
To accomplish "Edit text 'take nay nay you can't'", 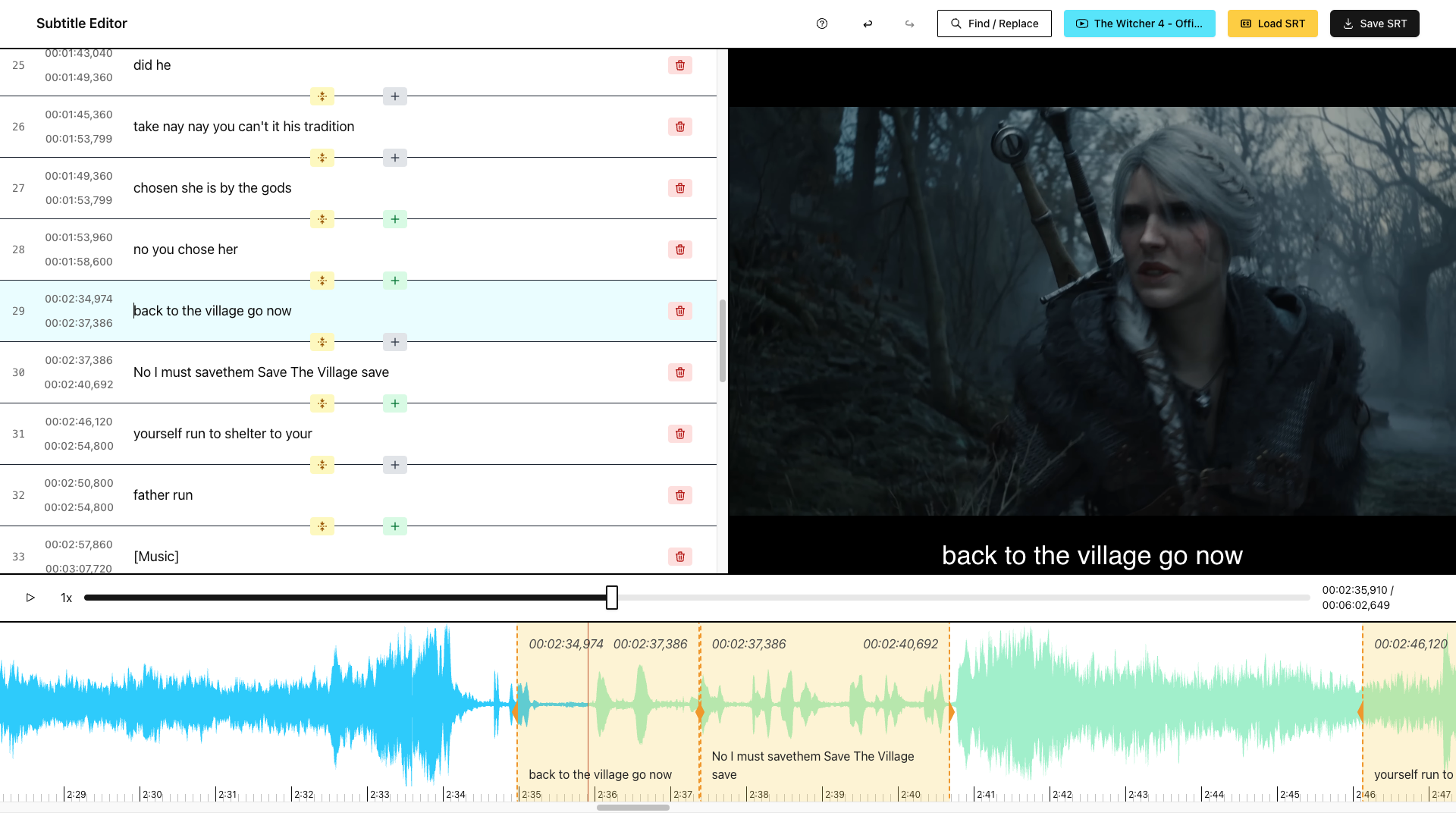I will (244, 127).
